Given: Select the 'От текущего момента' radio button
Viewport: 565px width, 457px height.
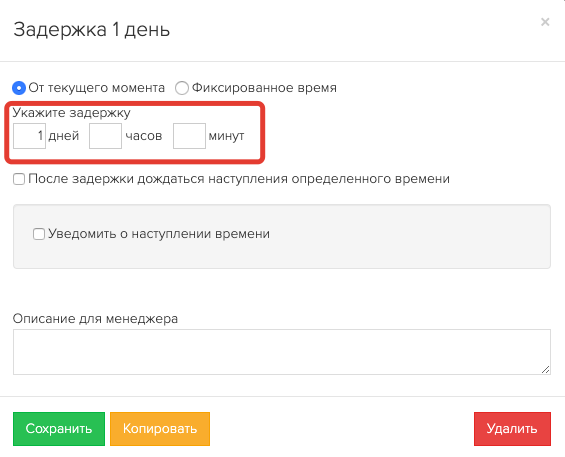Looking at the screenshot, I should click(x=19, y=88).
